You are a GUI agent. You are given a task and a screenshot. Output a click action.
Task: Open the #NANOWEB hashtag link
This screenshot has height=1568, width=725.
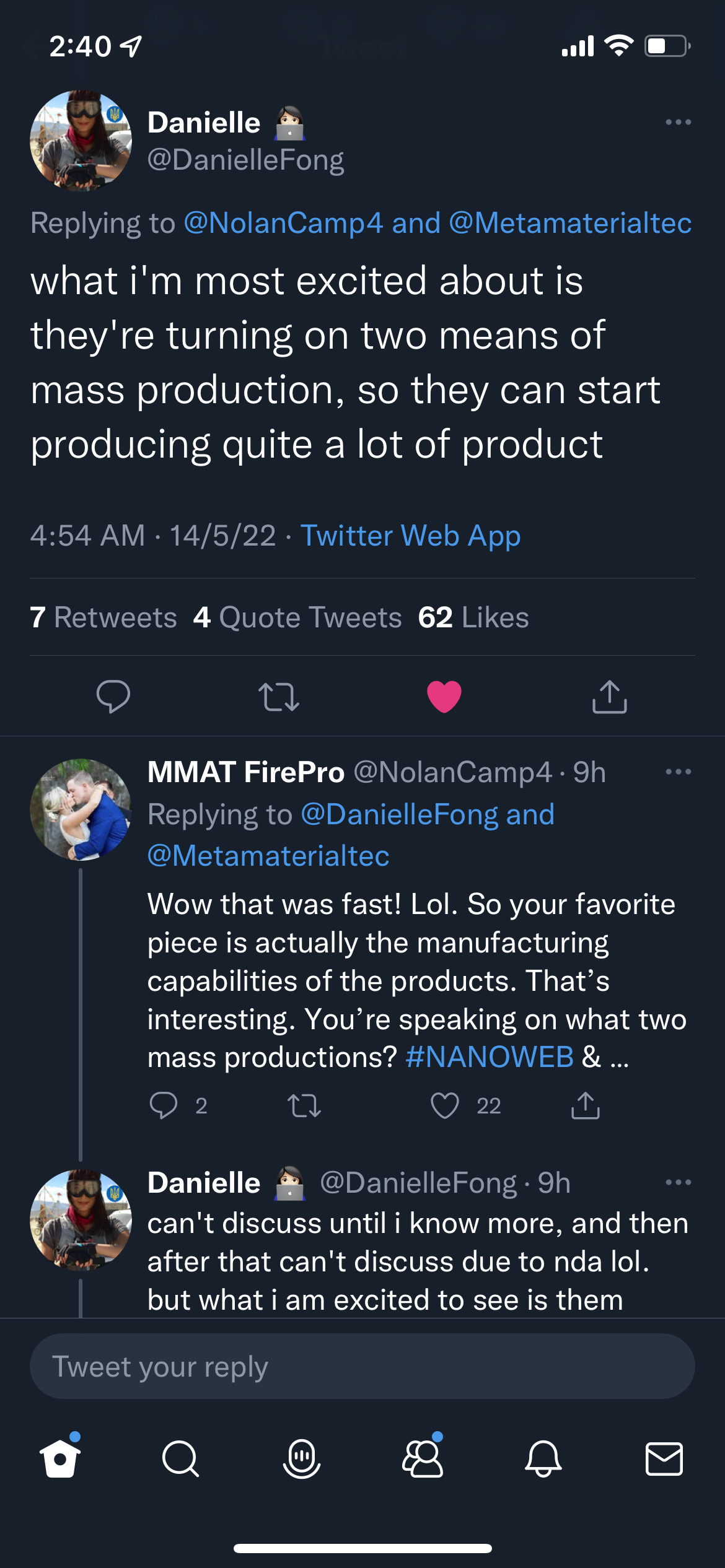490,1057
